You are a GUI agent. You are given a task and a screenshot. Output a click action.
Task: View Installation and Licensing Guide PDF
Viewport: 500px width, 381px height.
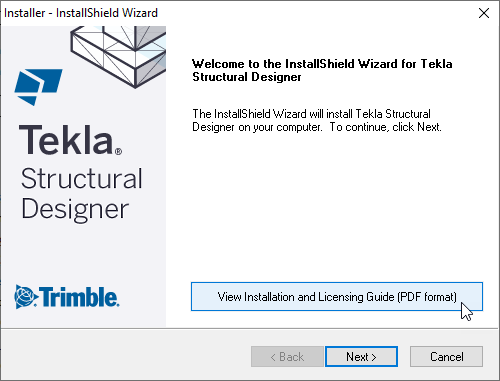[337, 297]
